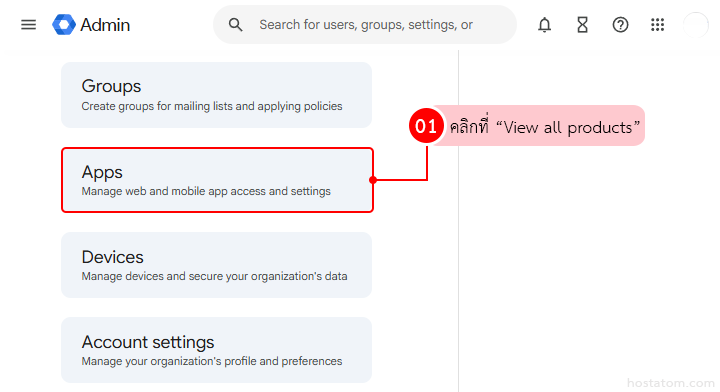Focus the search for users field

pos(366,25)
